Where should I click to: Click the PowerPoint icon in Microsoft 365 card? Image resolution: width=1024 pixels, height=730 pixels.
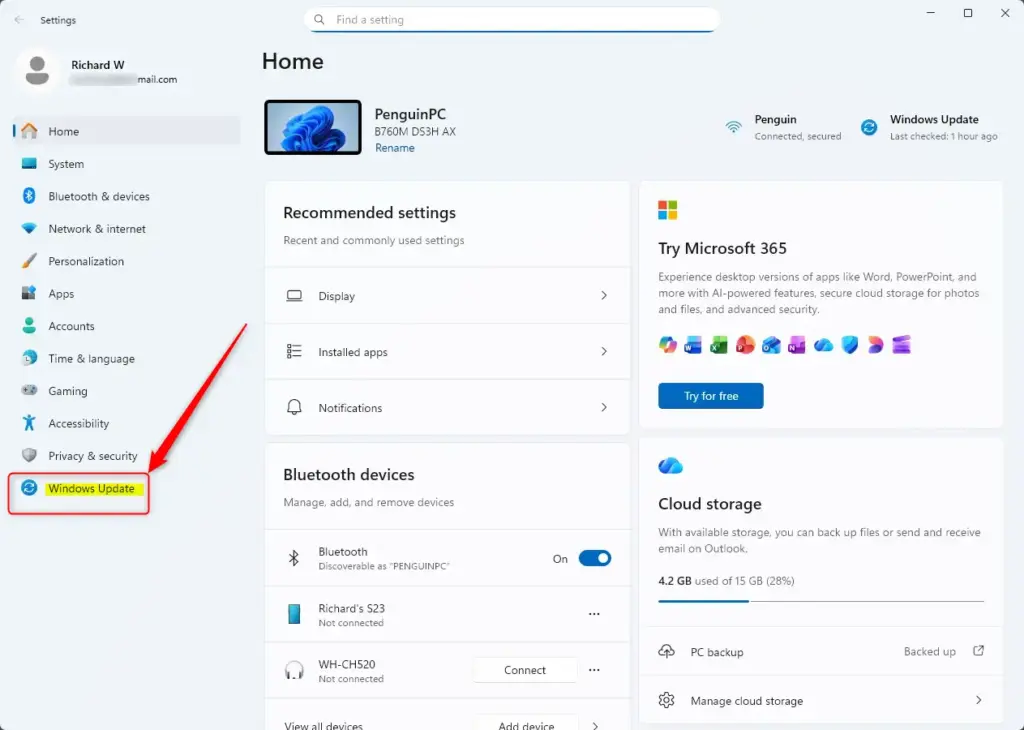(745, 345)
